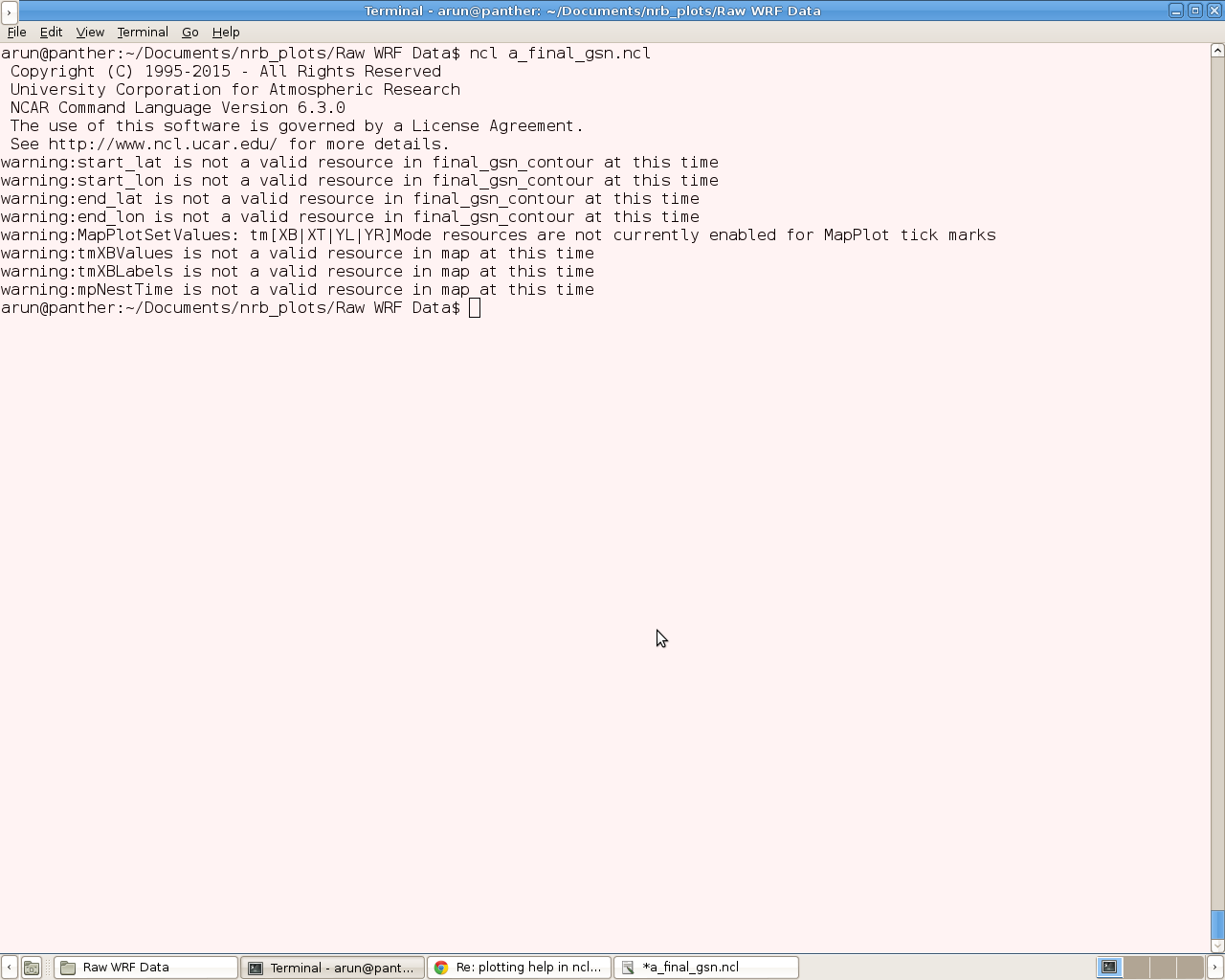
Task: Collapse the panel using its left arrow
Action: [9, 968]
